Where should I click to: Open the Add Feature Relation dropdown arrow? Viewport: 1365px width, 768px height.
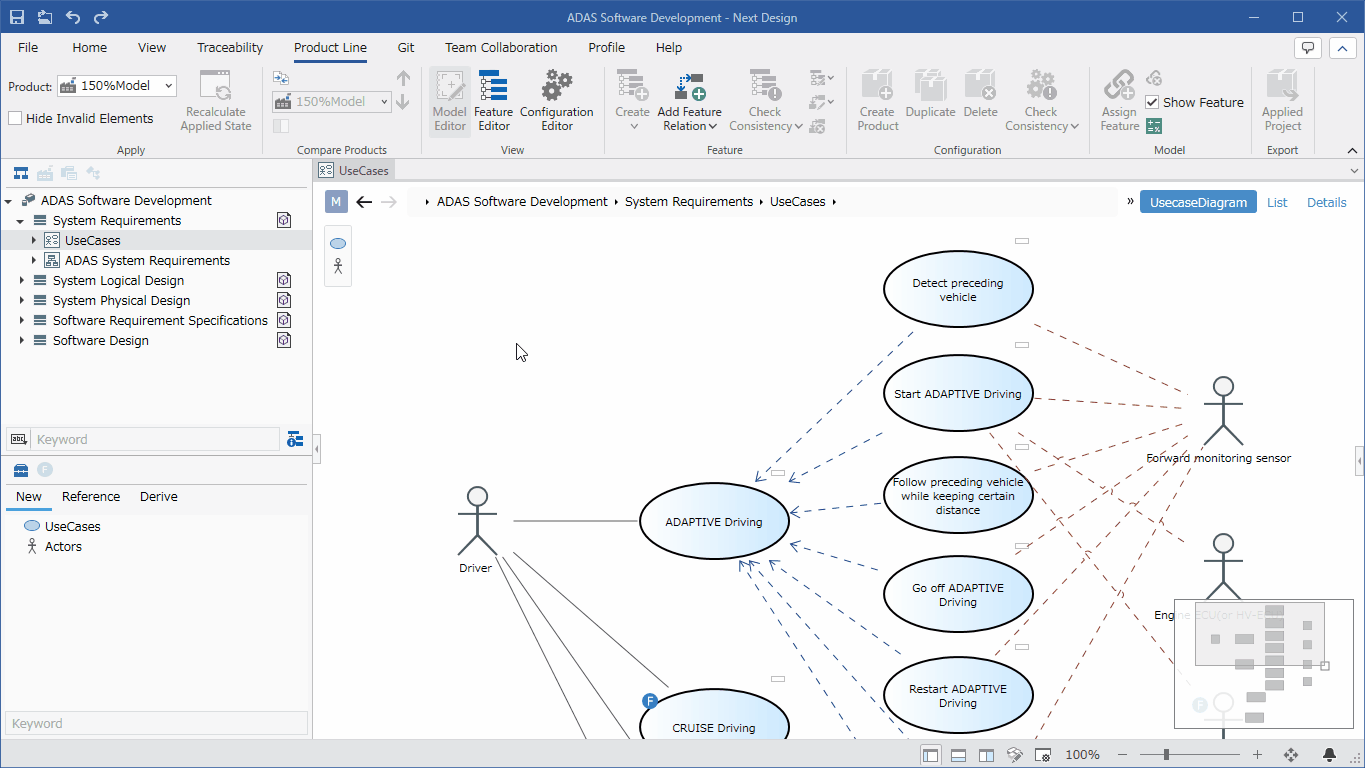[x=713, y=126]
